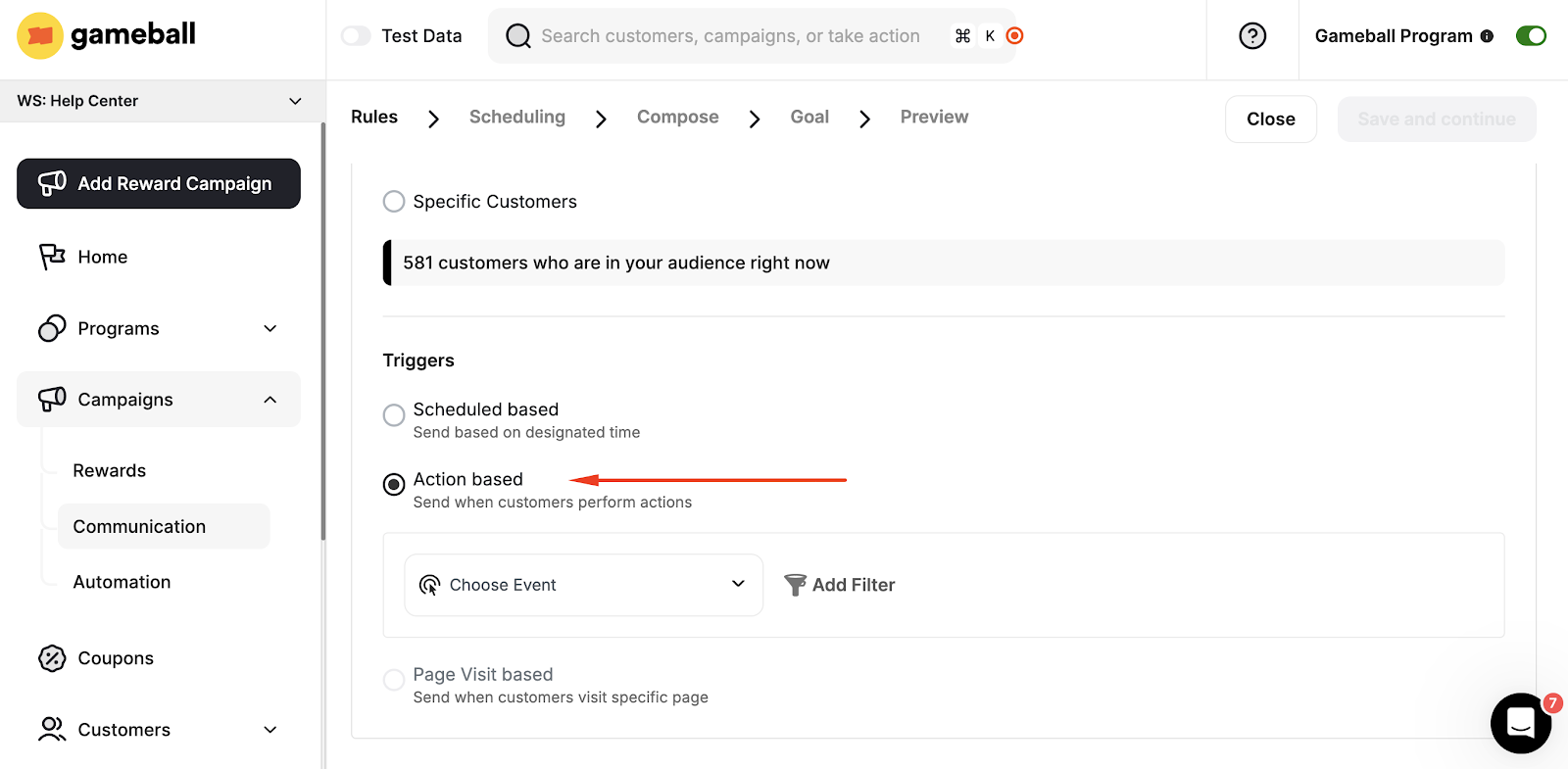Open the Automation submenu item
Screen dimensions: 1568x769
[x=122, y=582]
